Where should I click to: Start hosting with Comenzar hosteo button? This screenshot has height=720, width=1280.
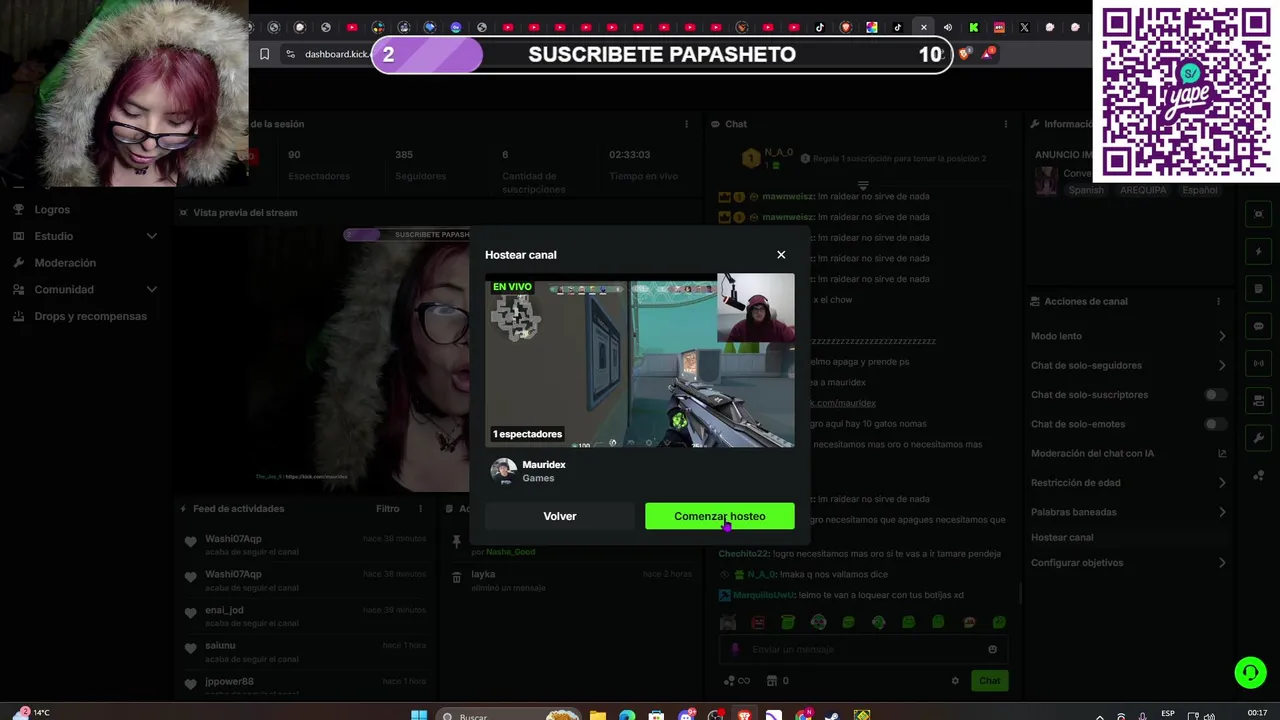[720, 516]
